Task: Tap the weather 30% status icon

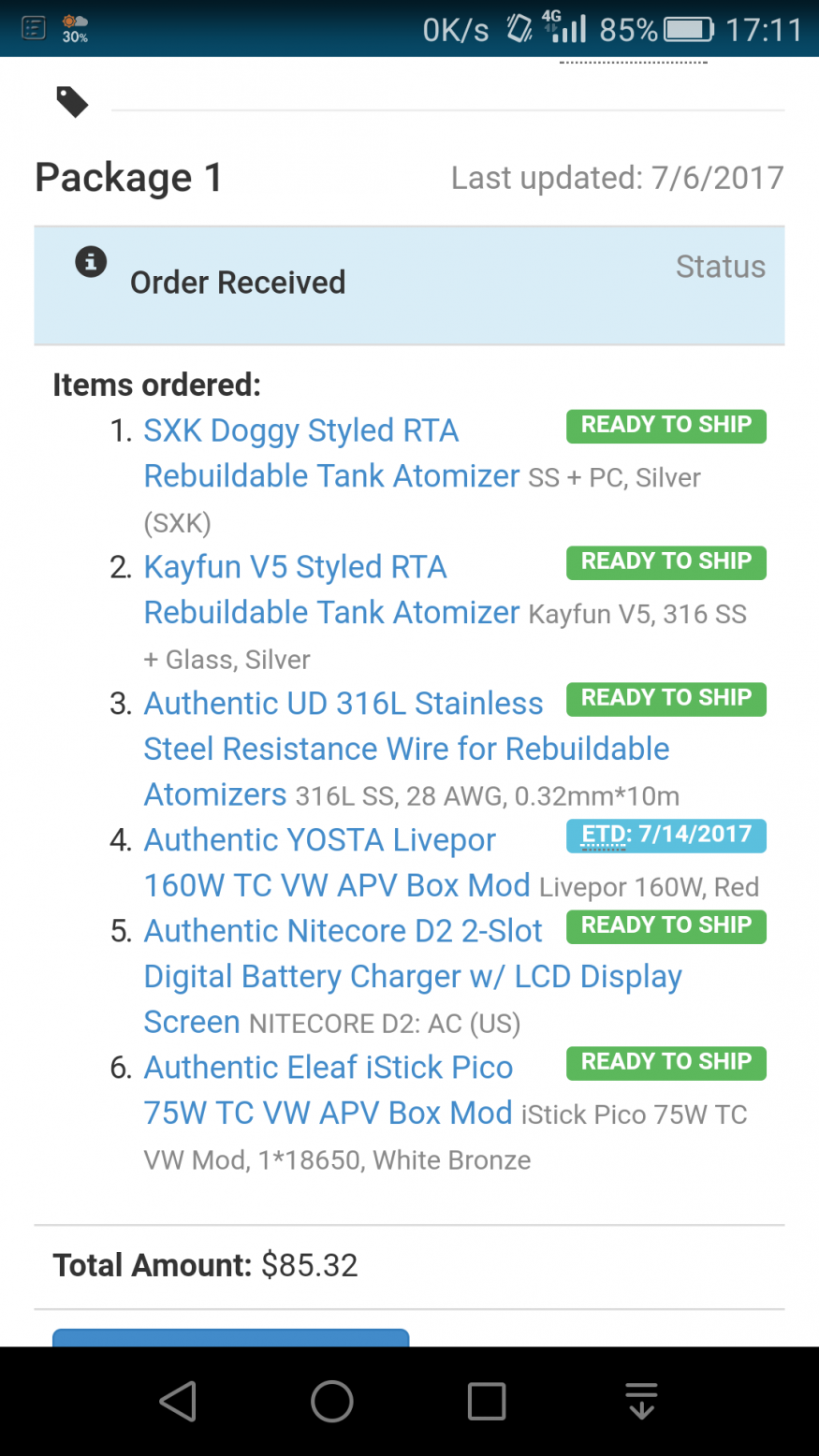Action: [75, 28]
